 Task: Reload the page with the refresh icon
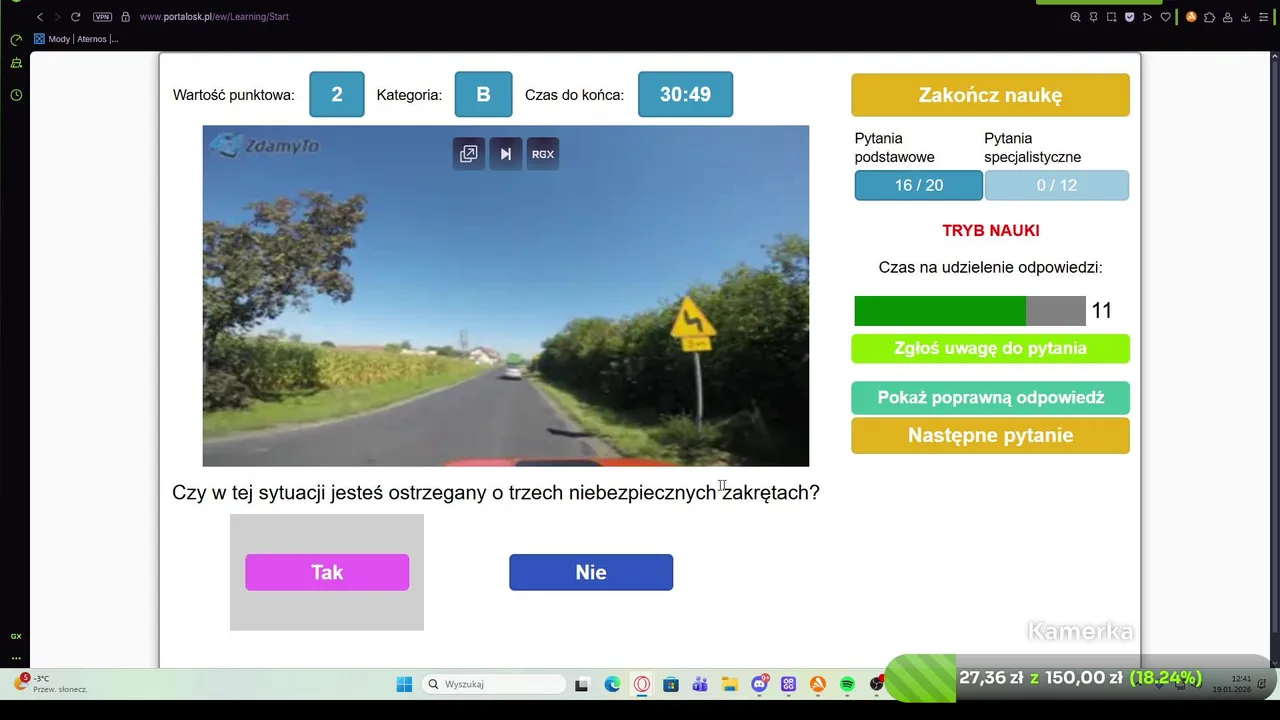pos(75,17)
